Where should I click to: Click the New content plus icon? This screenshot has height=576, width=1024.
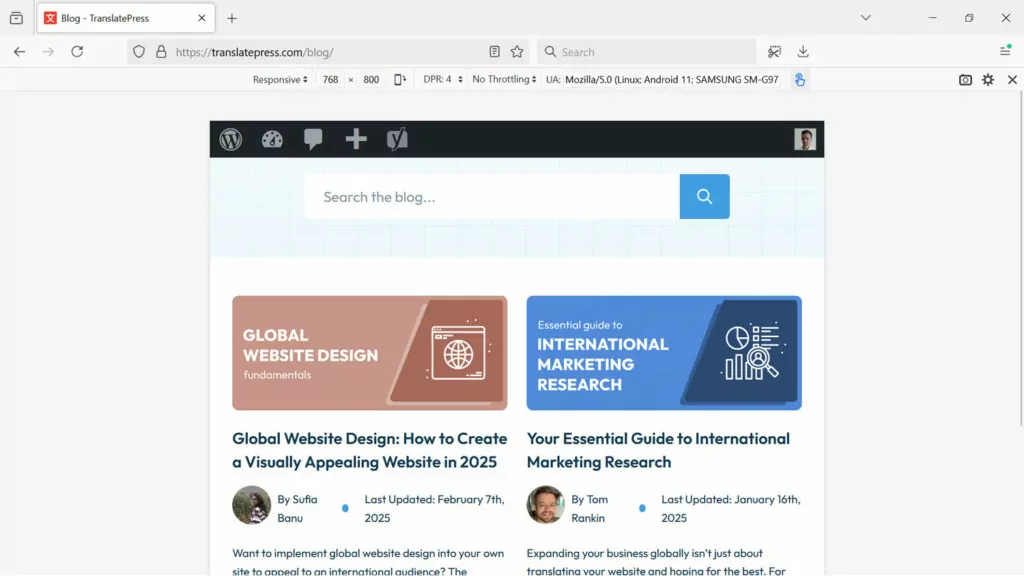click(356, 138)
